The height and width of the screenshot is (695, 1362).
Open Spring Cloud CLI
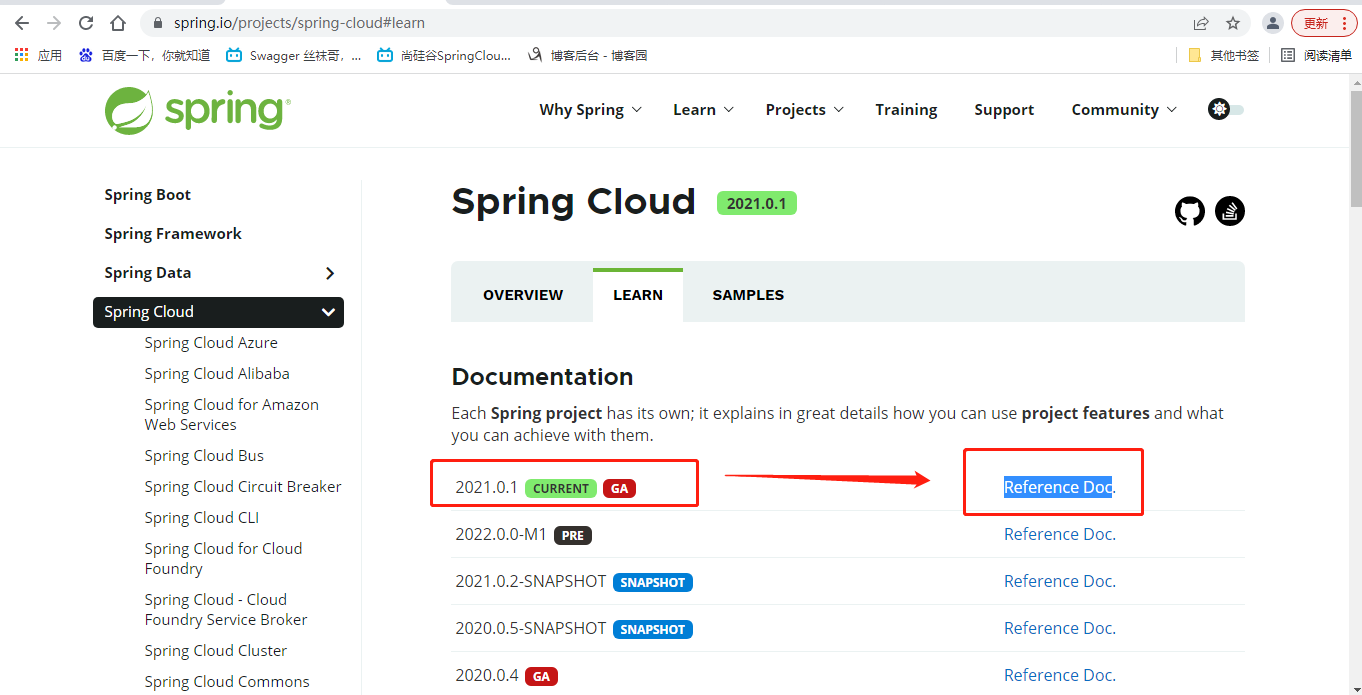[201, 518]
